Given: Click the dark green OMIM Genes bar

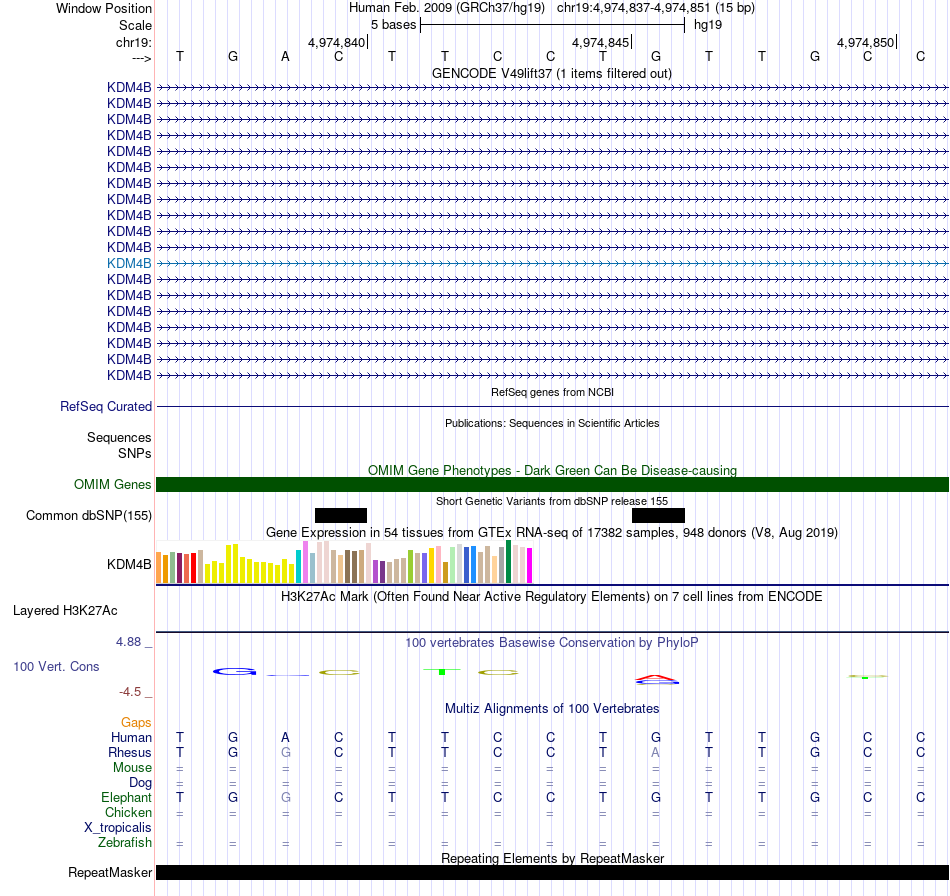Looking at the screenshot, I should [x=552, y=485].
